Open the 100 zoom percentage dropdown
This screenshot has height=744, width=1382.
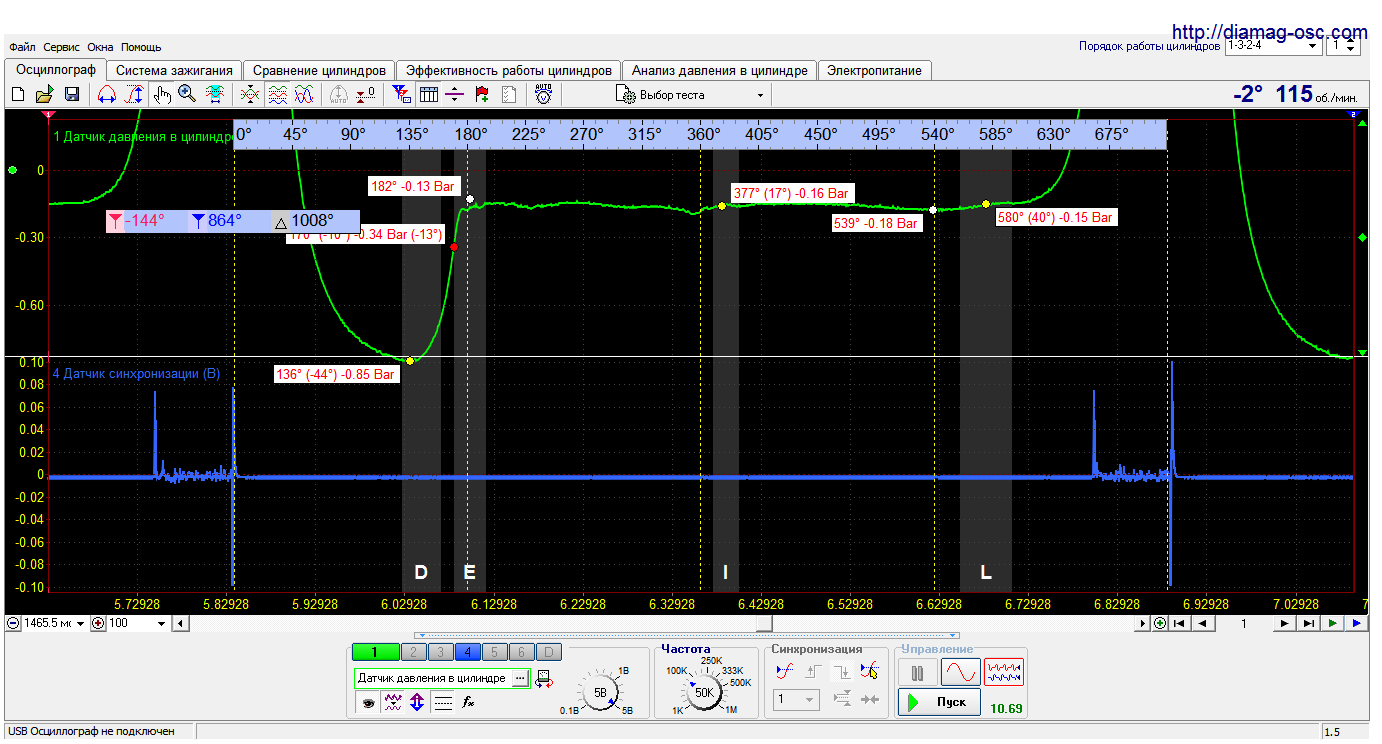(138, 623)
